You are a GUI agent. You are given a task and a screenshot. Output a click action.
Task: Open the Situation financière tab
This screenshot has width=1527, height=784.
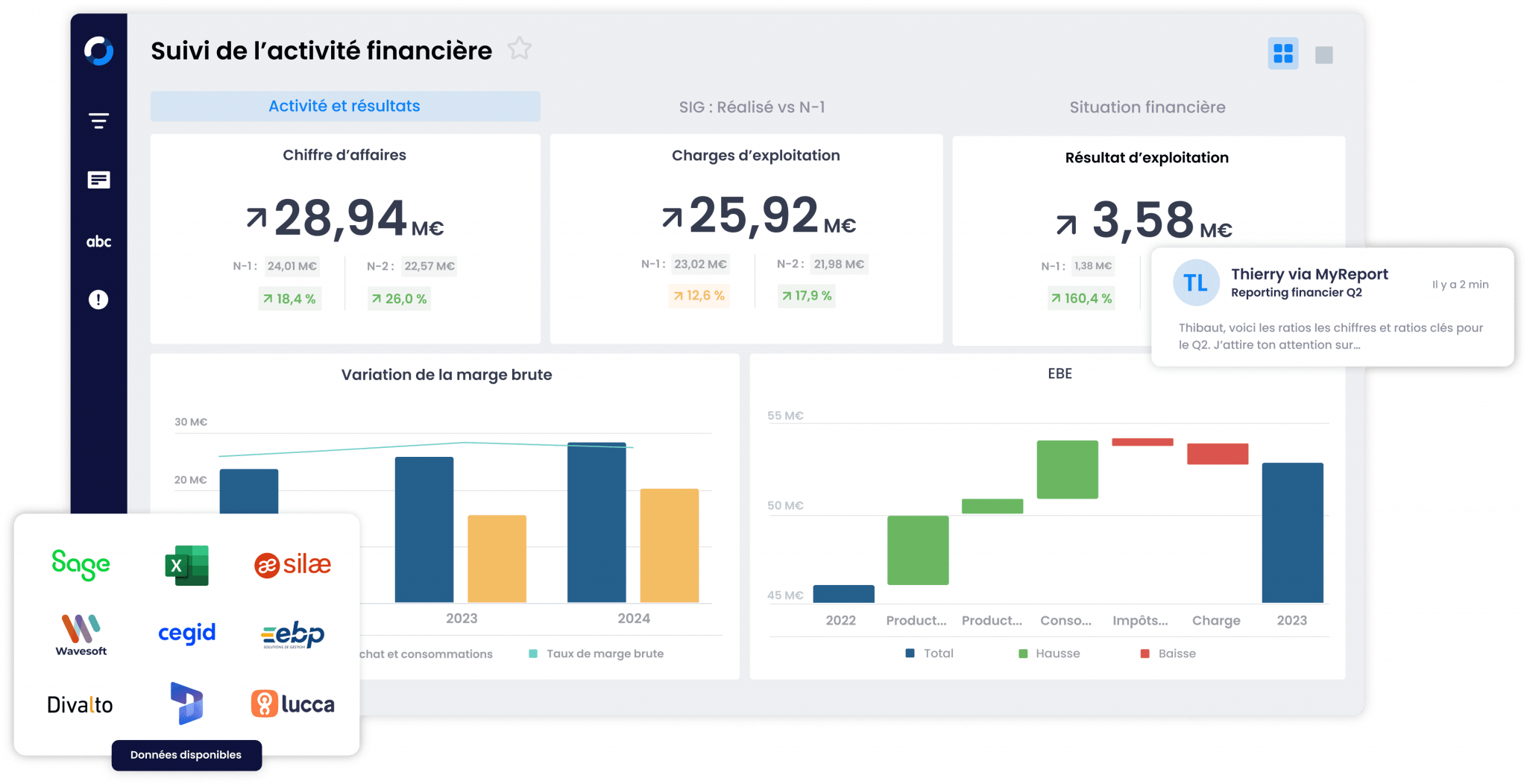pyautogui.click(x=1147, y=107)
